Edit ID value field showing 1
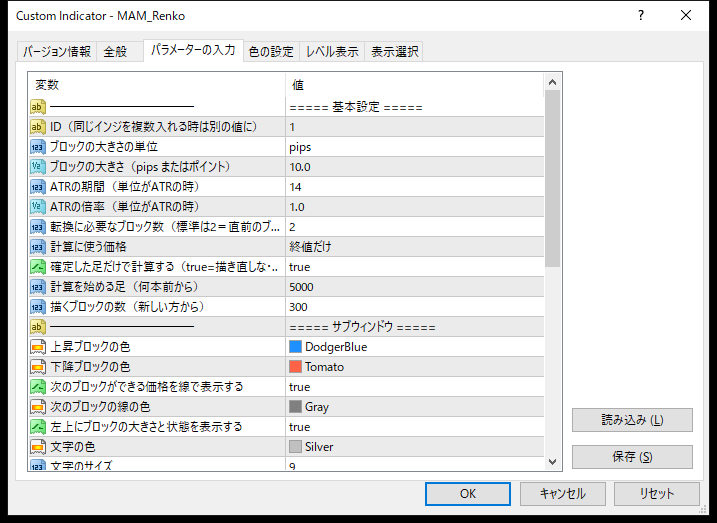Screen dimensions: 717x523 (415, 127)
